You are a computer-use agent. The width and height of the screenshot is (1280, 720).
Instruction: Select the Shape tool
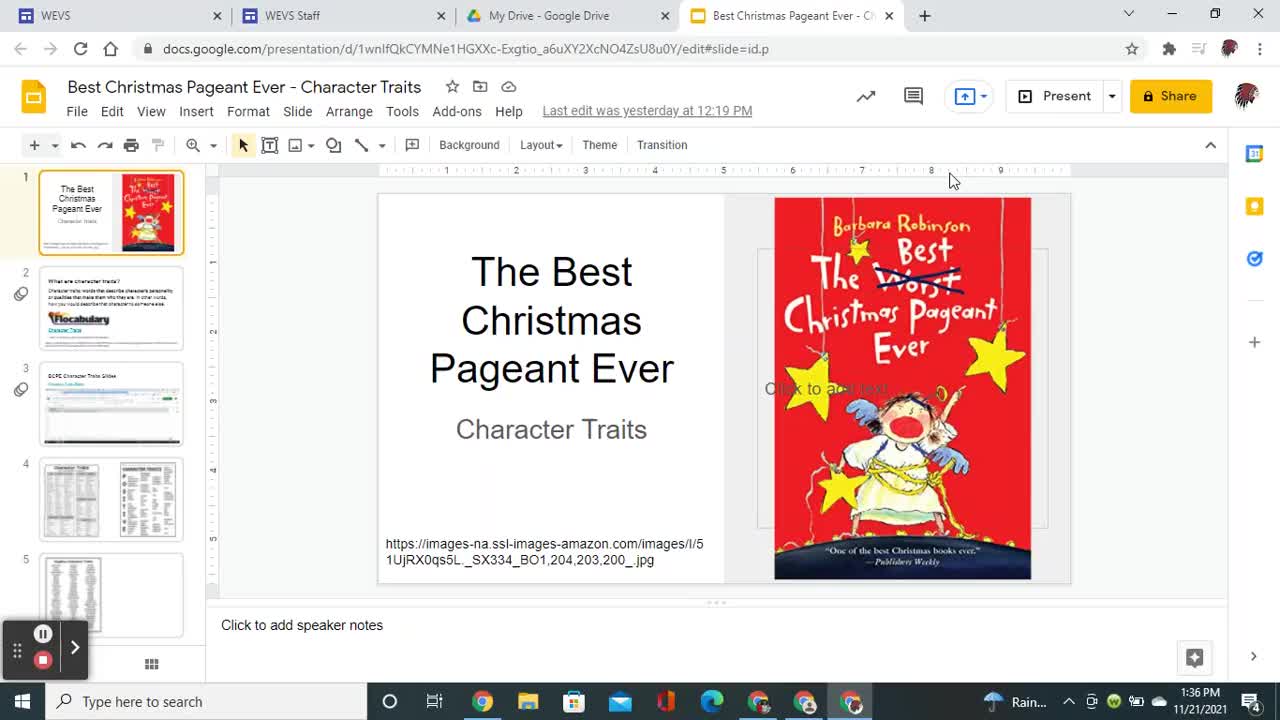[334, 145]
